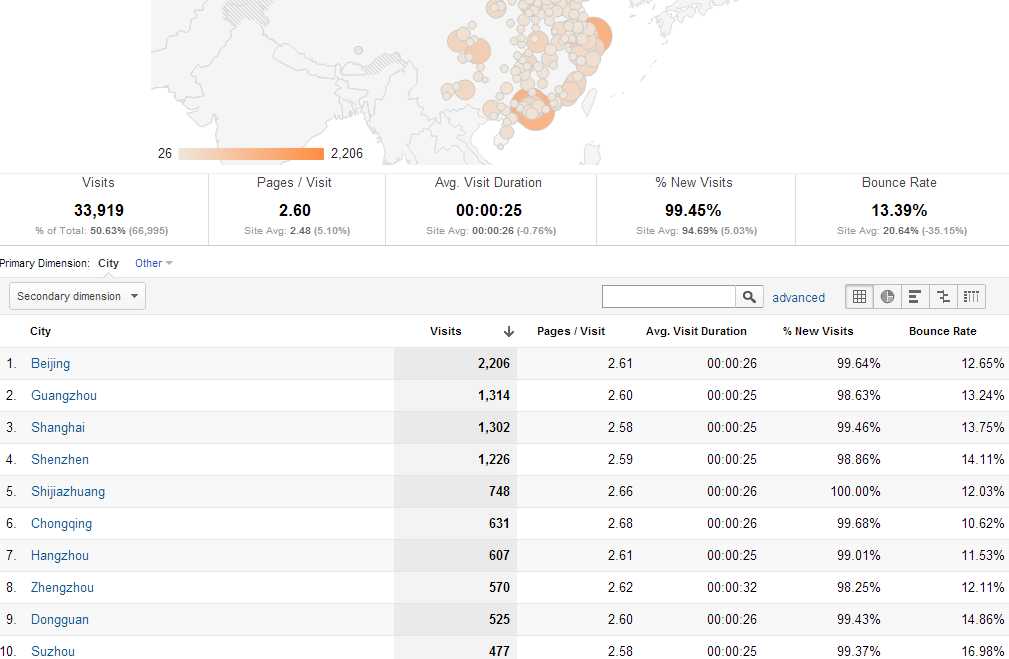Expand the Other primary dimension menu
Screen dimensions: 1009x659
(153, 263)
